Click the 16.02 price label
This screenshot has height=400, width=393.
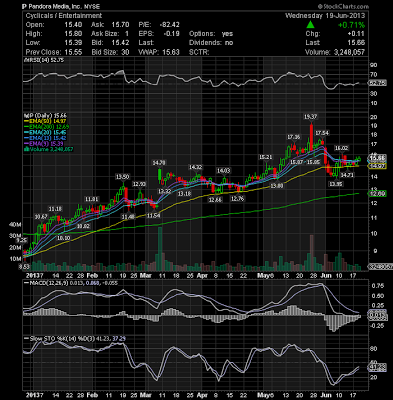[342, 148]
